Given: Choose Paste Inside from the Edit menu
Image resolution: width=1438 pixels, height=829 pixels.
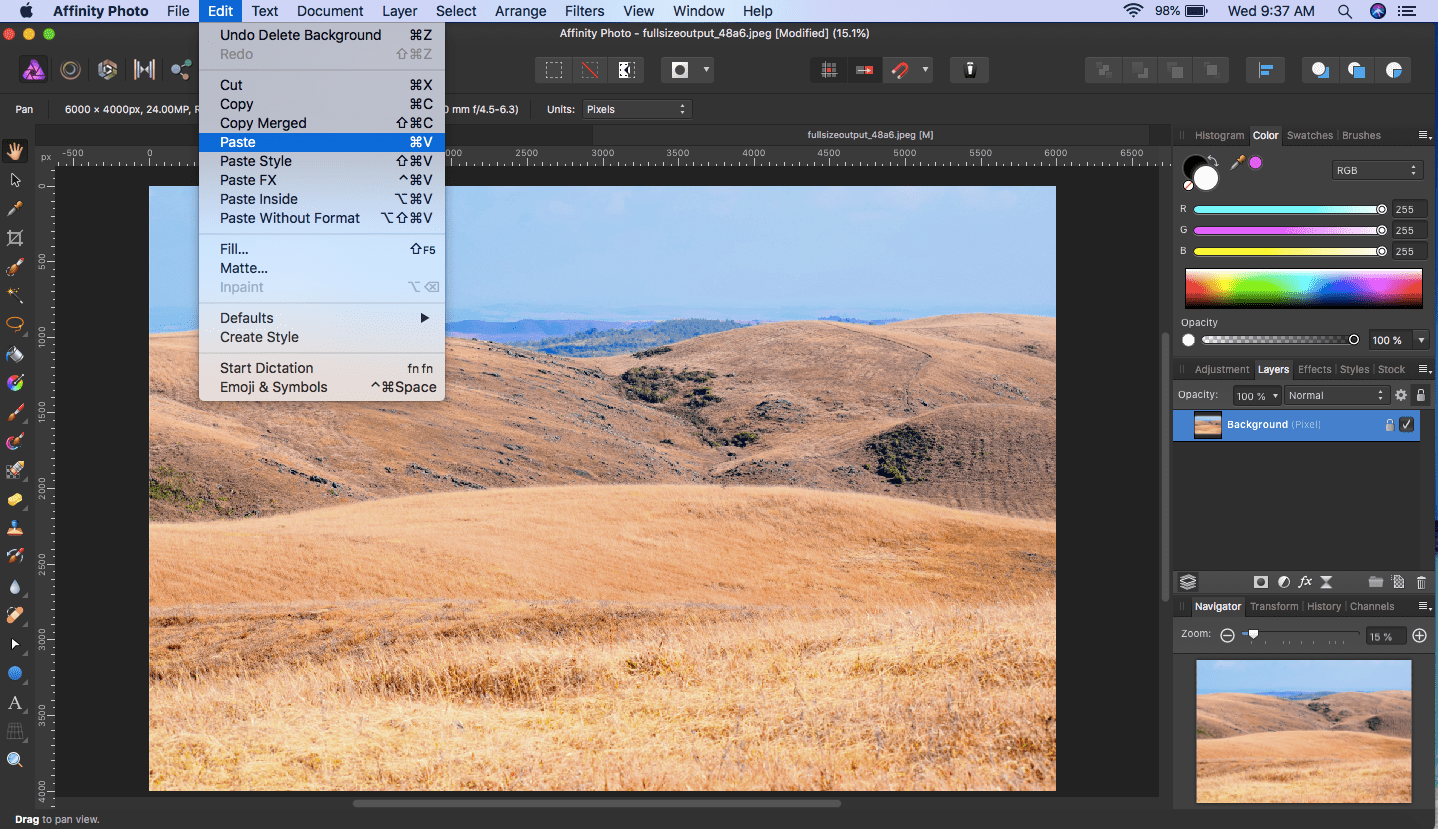Looking at the screenshot, I should coord(259,199).
